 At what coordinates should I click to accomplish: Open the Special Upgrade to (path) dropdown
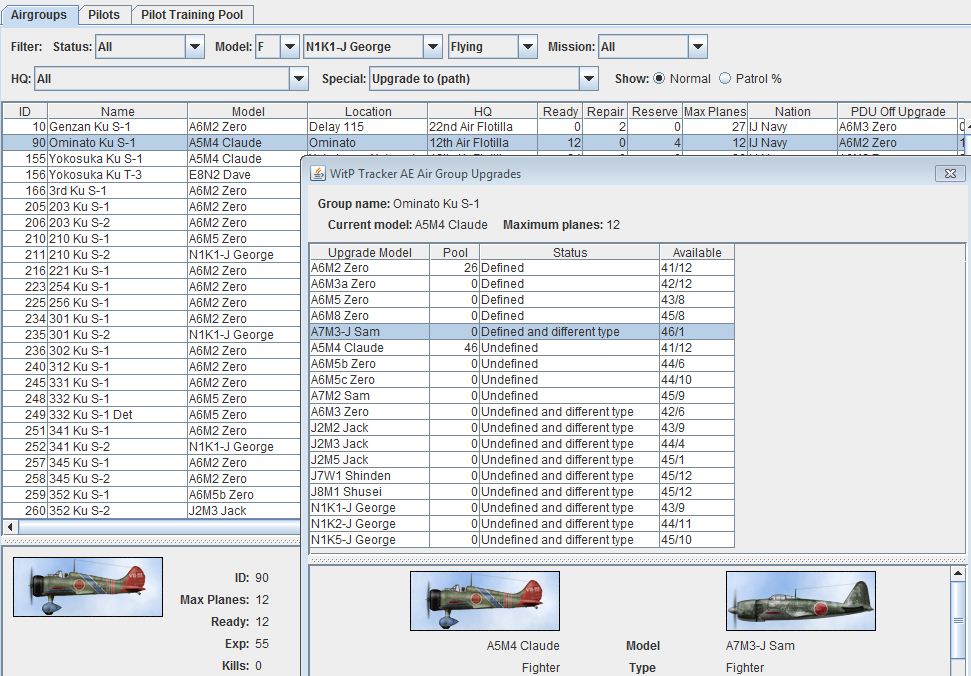point(588,78)
